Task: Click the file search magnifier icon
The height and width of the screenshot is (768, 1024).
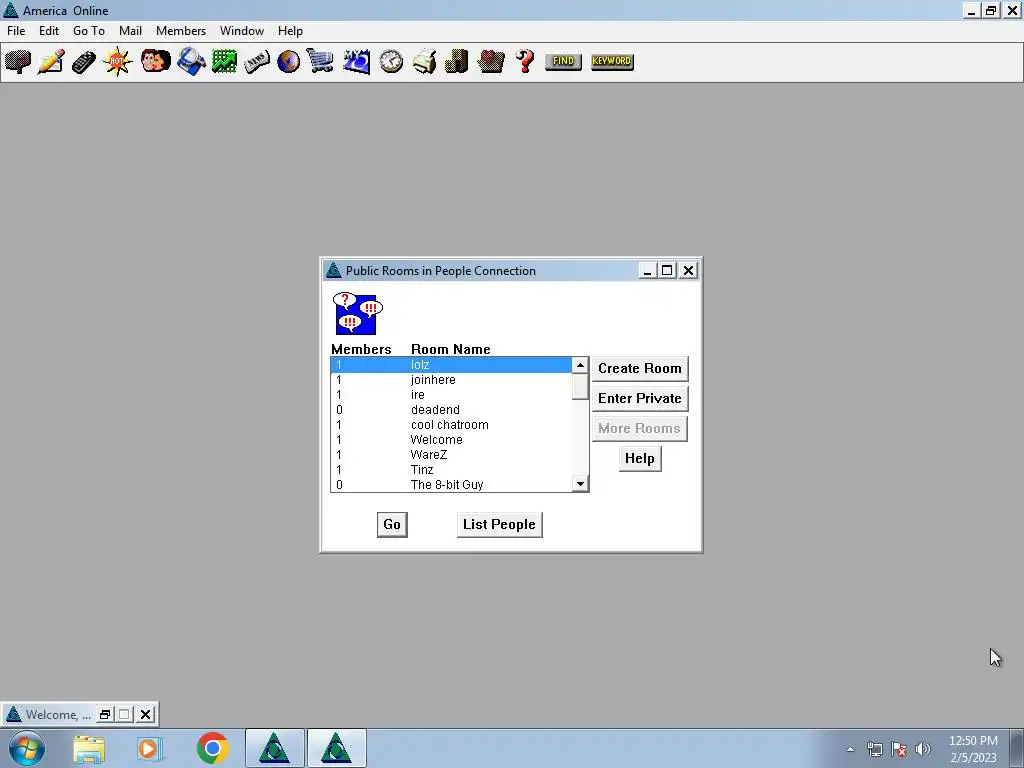Action: [191, 61]
